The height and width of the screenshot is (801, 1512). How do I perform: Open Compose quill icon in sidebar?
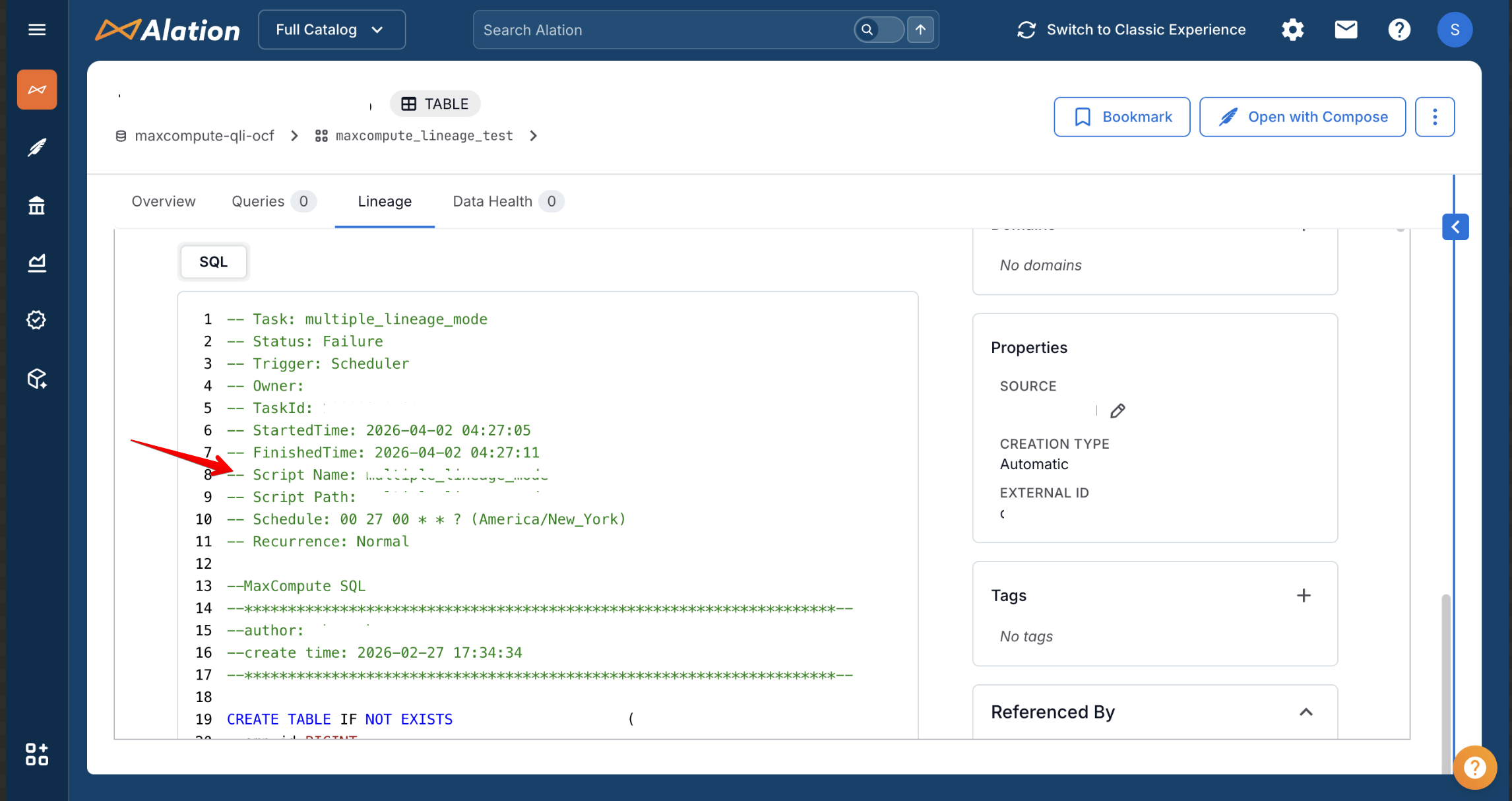coord(37,147)
